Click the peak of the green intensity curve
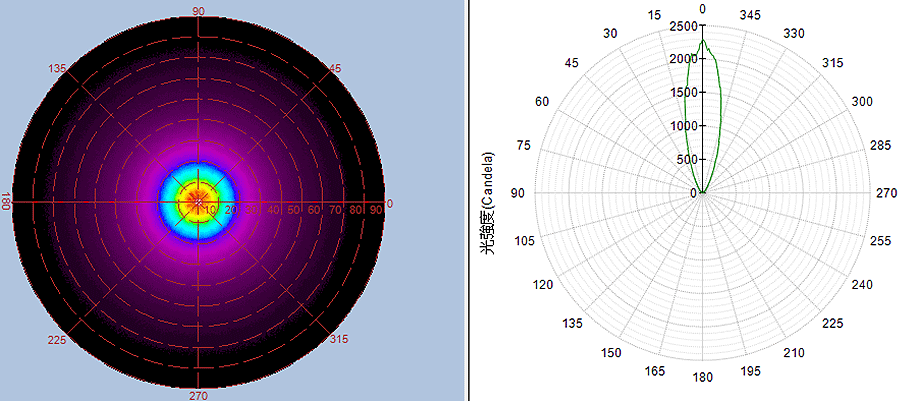 coord(703,40)
